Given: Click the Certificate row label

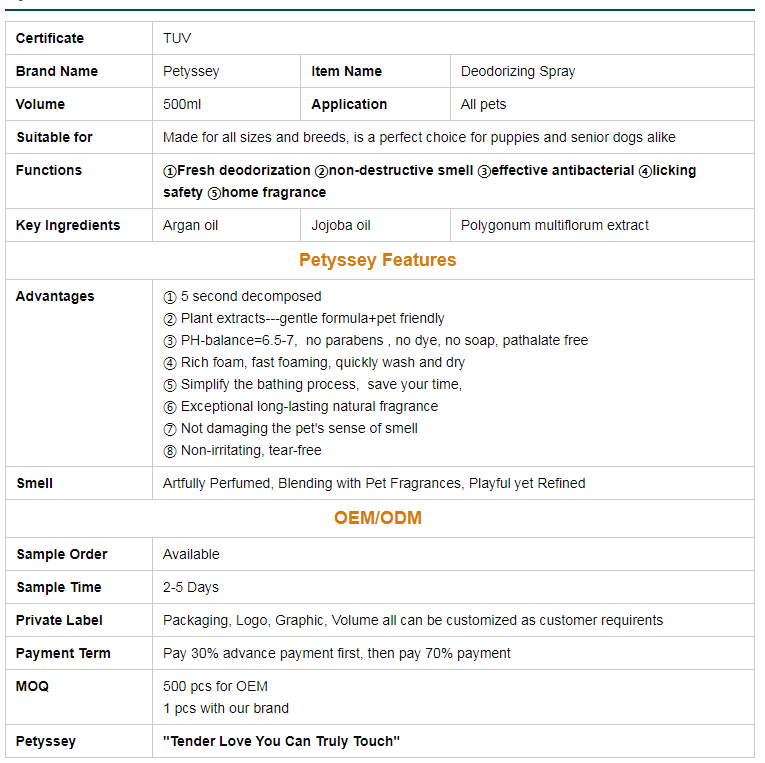Looking at the screenshot, I should [50, 38].
